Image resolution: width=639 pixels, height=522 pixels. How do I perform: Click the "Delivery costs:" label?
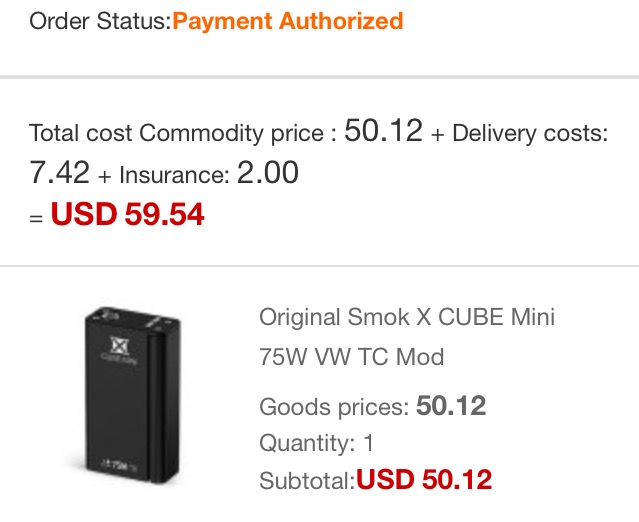point(530,133)
